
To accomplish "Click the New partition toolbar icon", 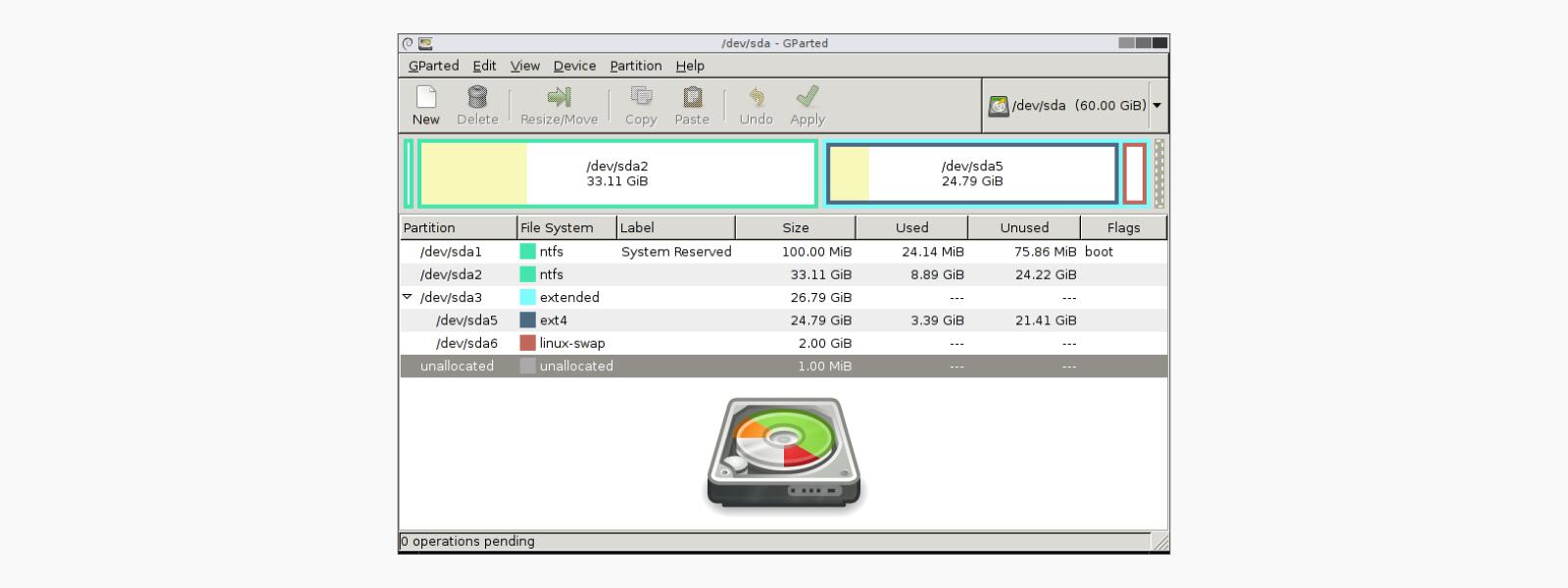I will [x=425, y=96].
